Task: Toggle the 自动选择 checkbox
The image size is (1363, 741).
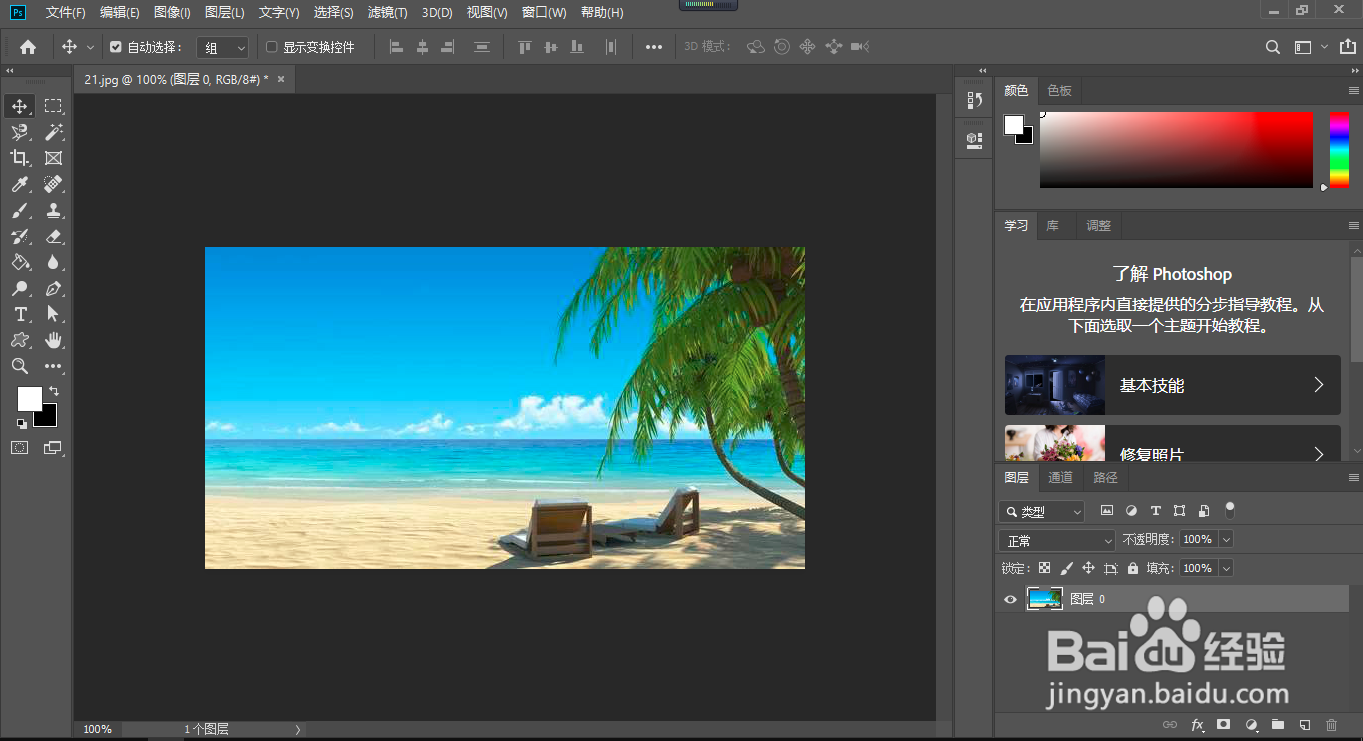Action: pyautogui.click(x=115, y=47)
